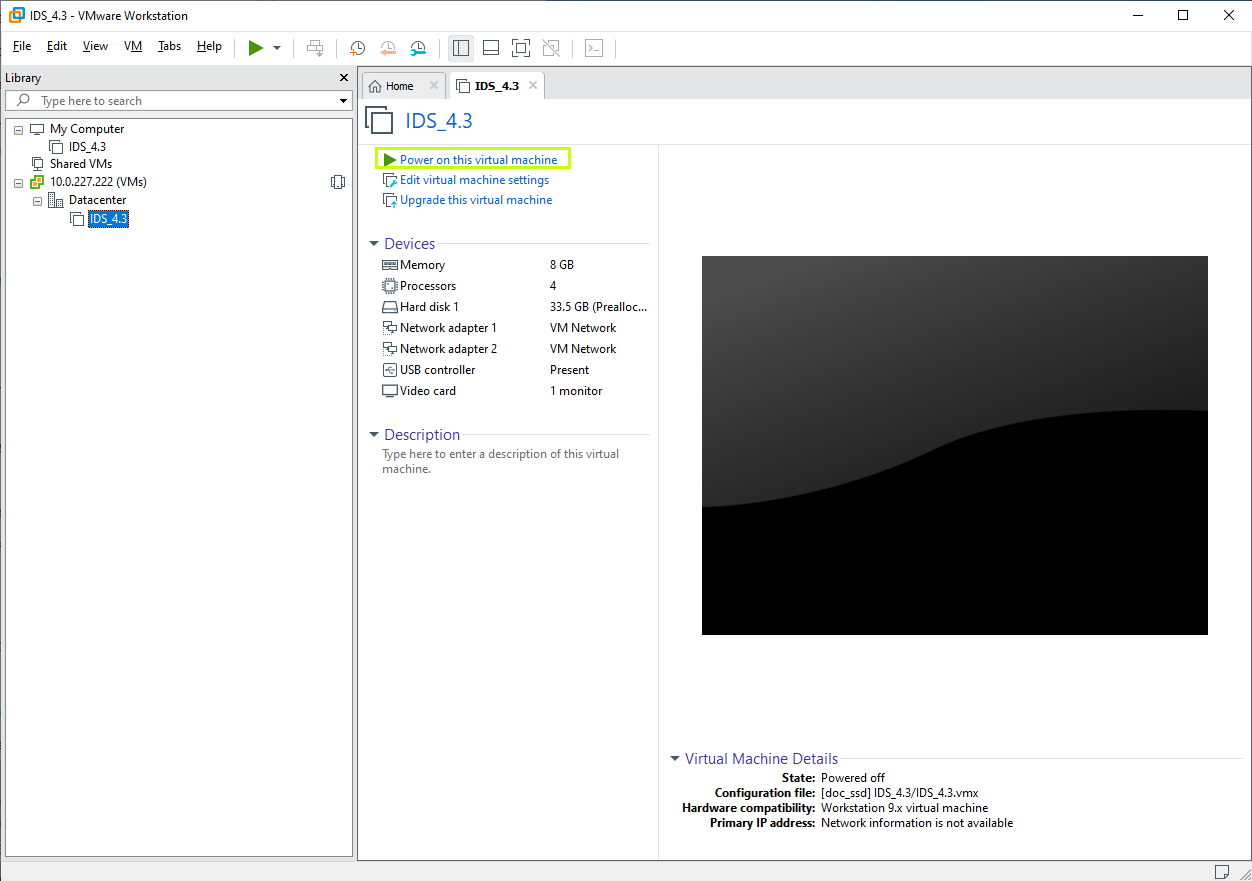Select IDS_4.3 under Datacenter
This screenshot has width=1252, height=881.
tap(108, 219)
